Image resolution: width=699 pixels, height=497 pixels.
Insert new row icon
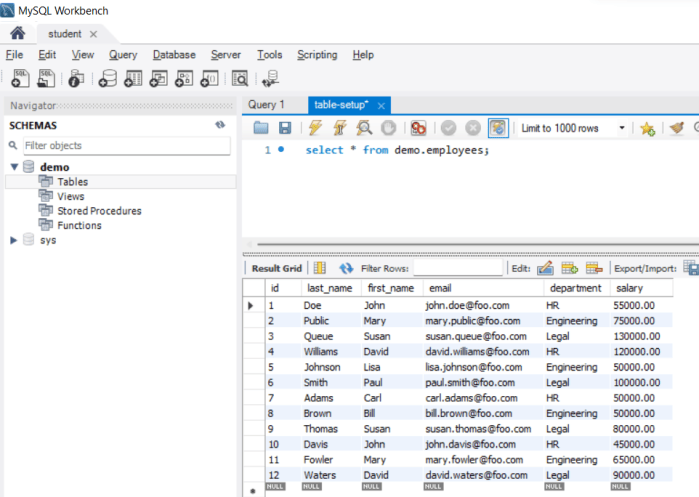(569, 268)
